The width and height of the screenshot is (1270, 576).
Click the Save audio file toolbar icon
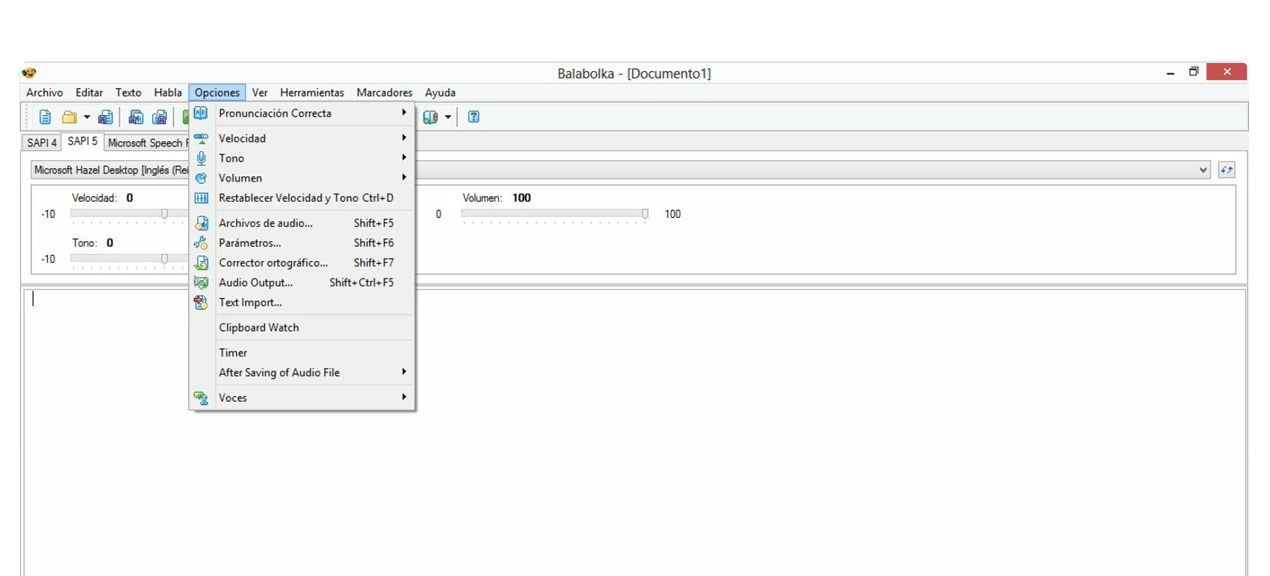[136, 117]
